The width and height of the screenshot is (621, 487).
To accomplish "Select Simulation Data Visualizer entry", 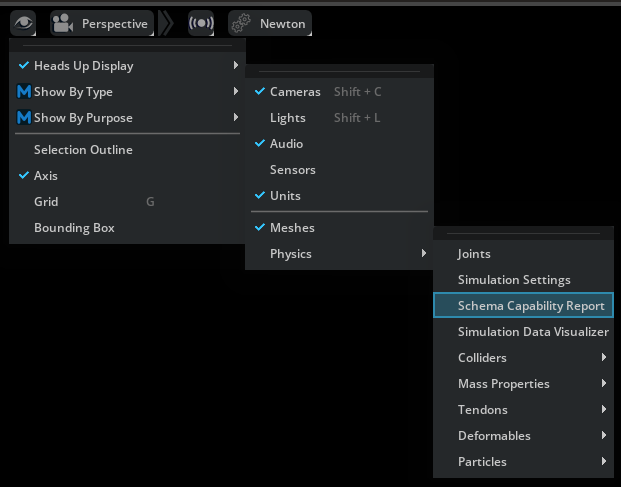I will [523, 332].
